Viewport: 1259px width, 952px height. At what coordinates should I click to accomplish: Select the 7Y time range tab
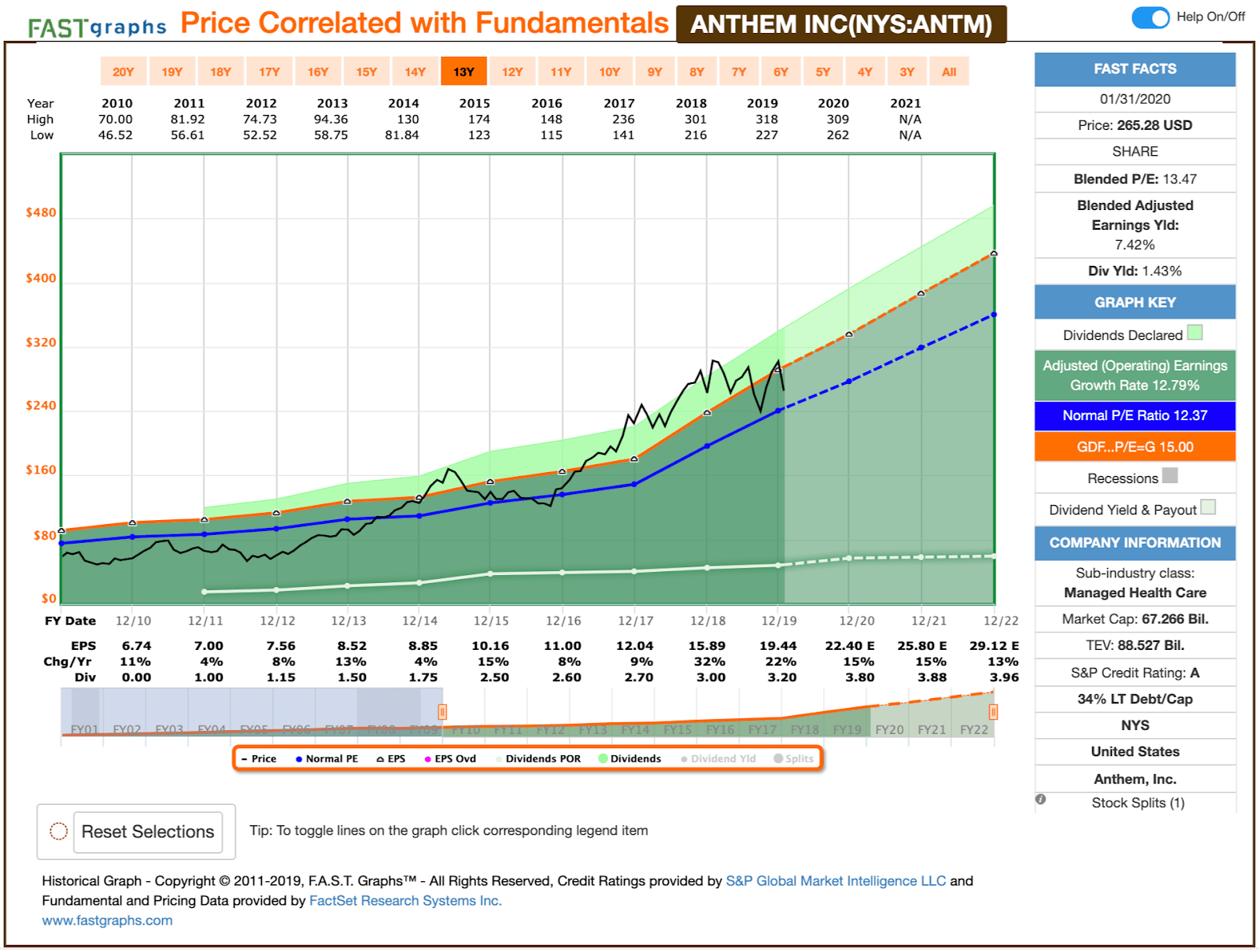739,72
